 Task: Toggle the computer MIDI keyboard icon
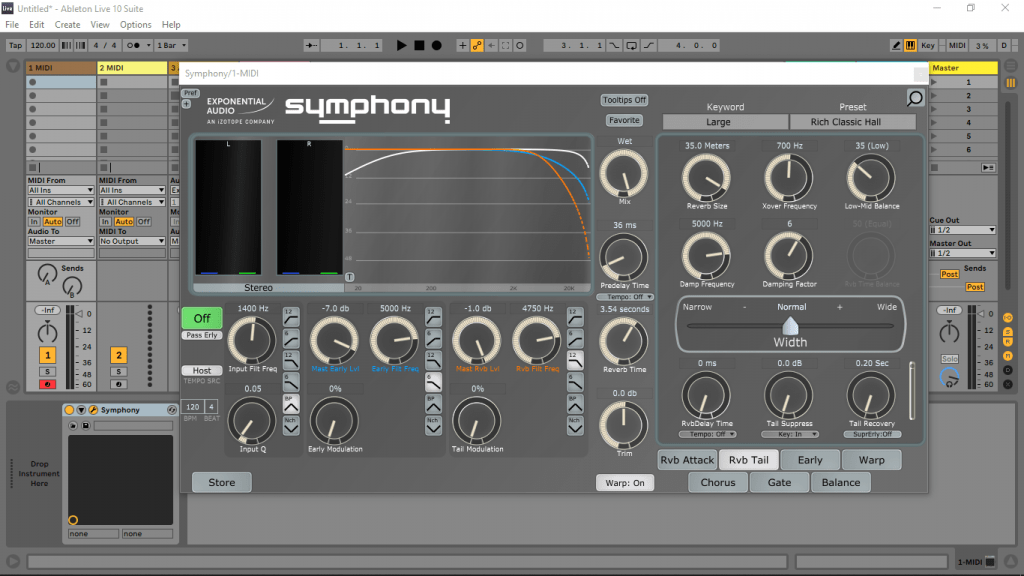[x=910, y=45]
